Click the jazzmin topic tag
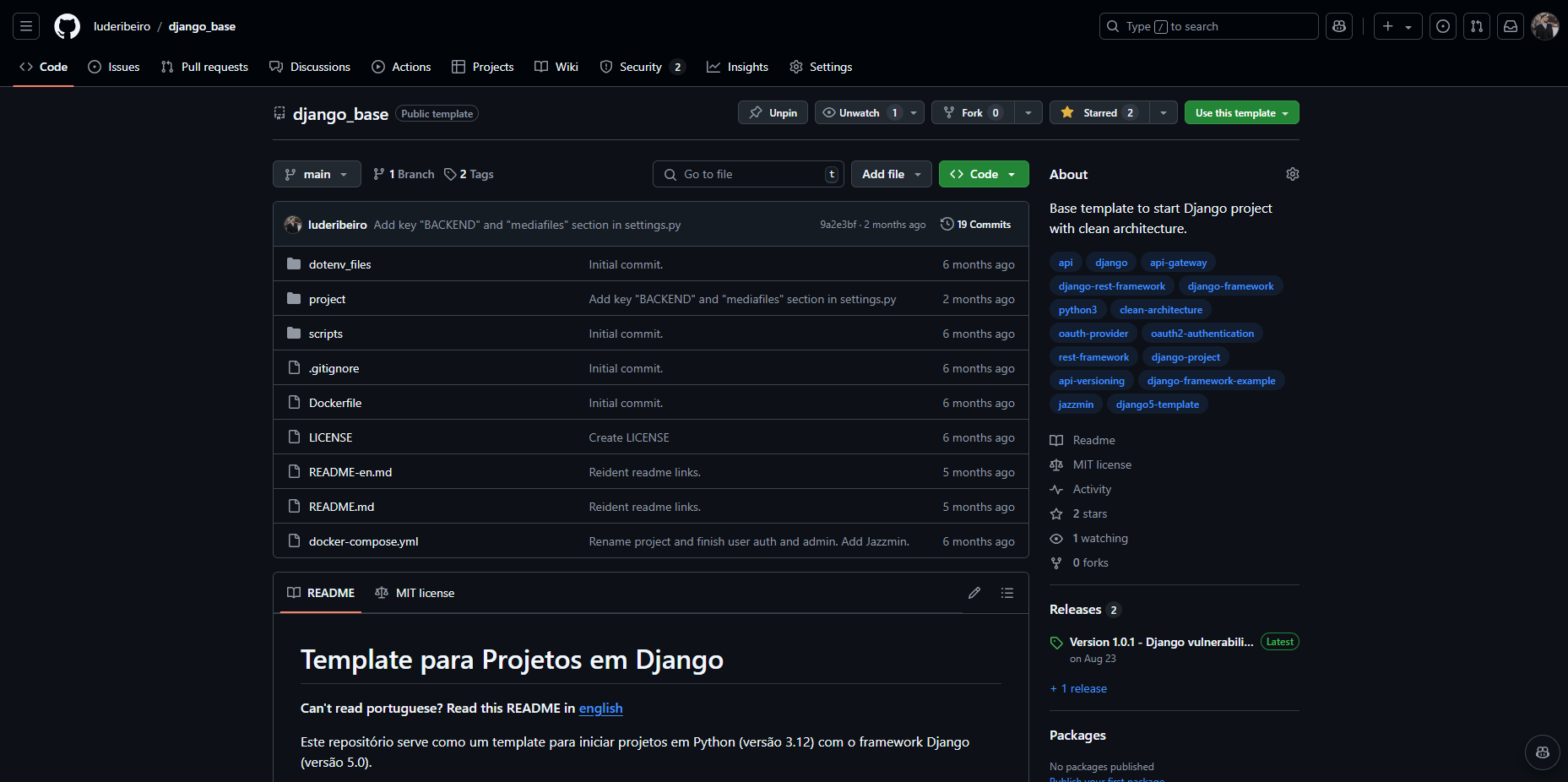Image resolution: width=1568 pixels, height=782 pixels. (1076, 405)
